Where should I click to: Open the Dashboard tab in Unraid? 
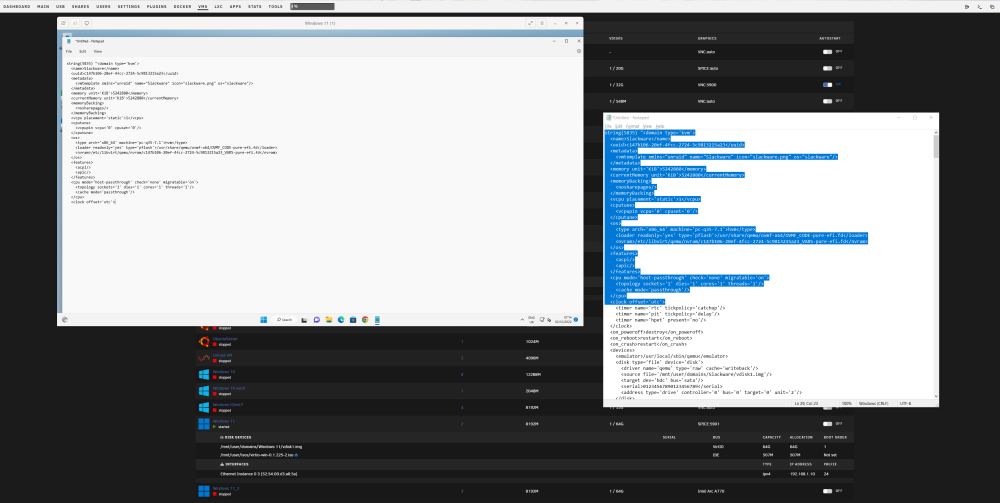pos(16,6)
